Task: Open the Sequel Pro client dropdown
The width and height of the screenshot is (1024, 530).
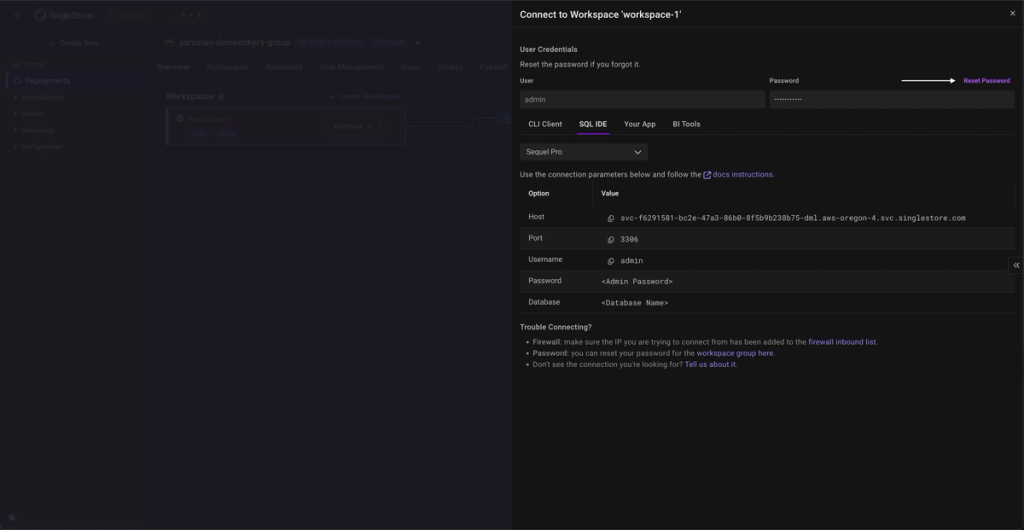Action: tap(584, 151)
